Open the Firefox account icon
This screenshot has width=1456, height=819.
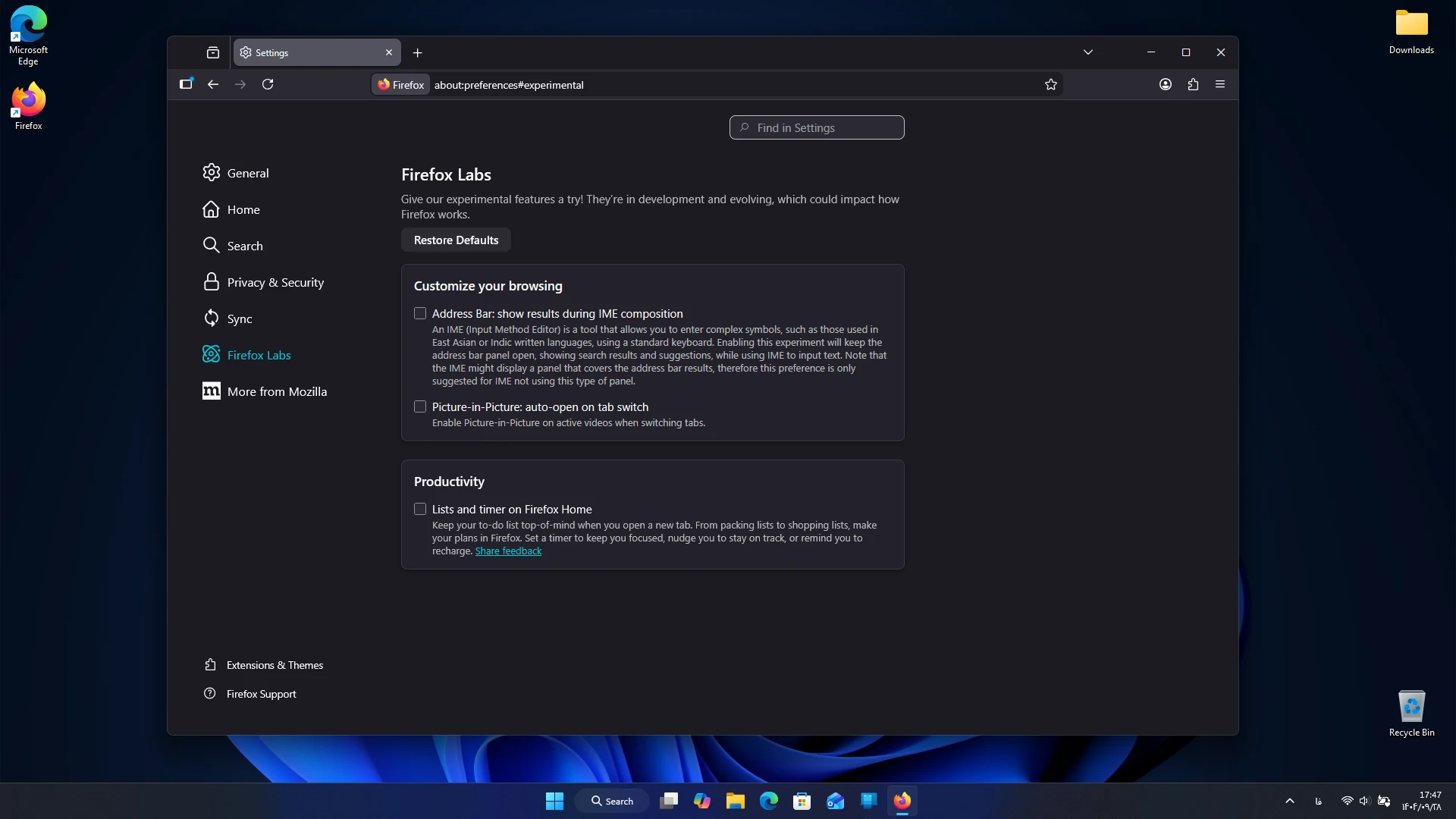tap(1166, 84)
